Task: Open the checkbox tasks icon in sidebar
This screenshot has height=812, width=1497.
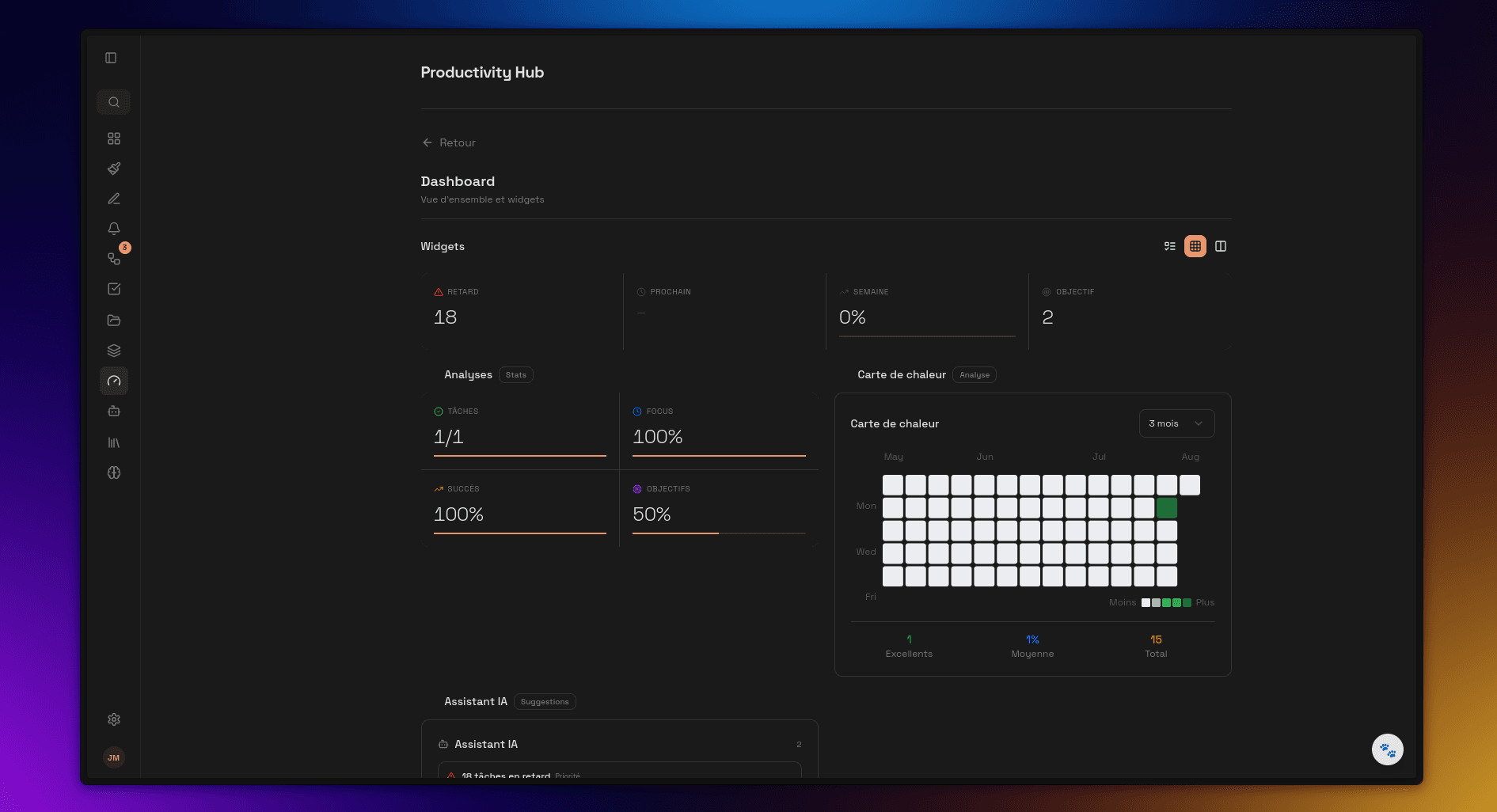Action: (x=114, y=289)
